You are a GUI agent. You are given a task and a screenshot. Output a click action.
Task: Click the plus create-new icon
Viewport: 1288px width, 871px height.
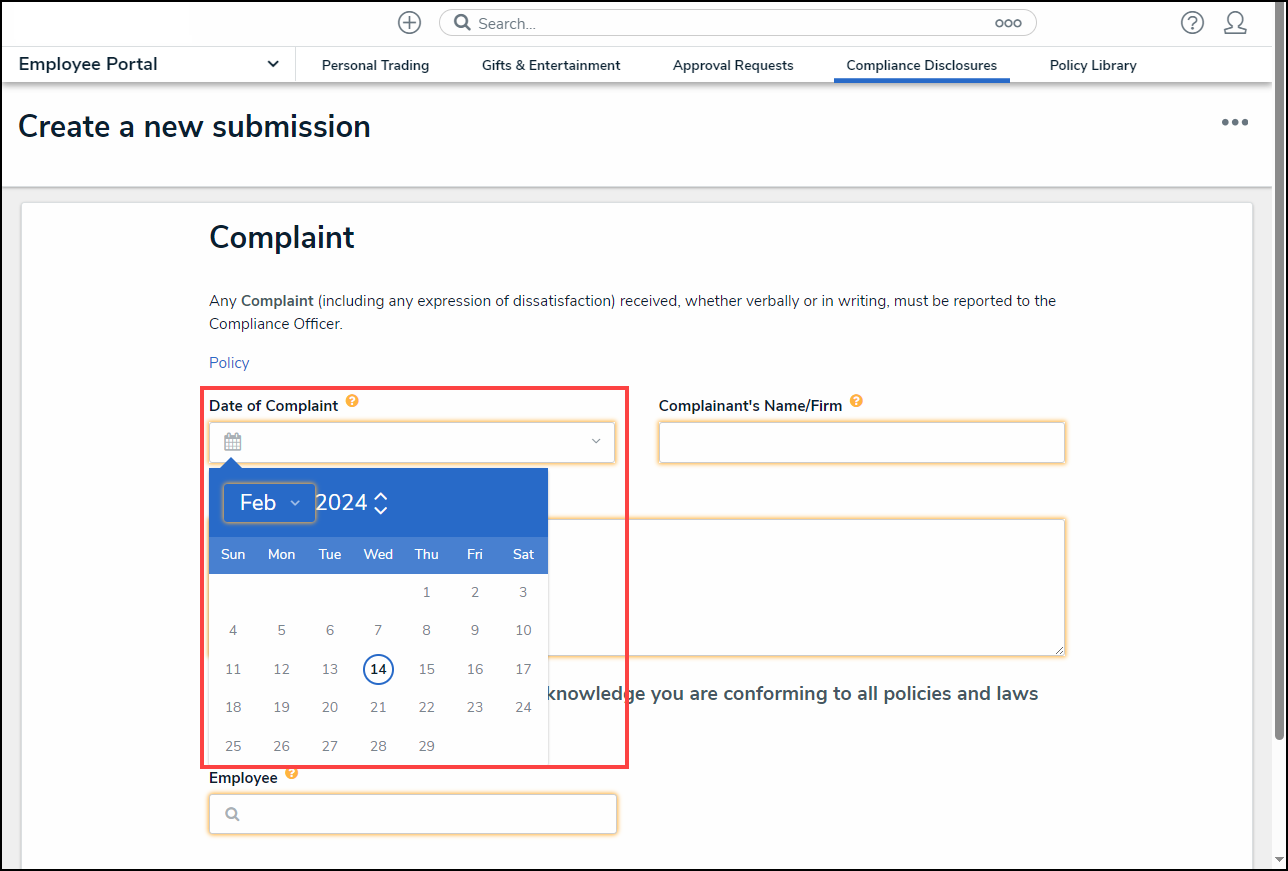pyautogui.click(x=409, y=23)
